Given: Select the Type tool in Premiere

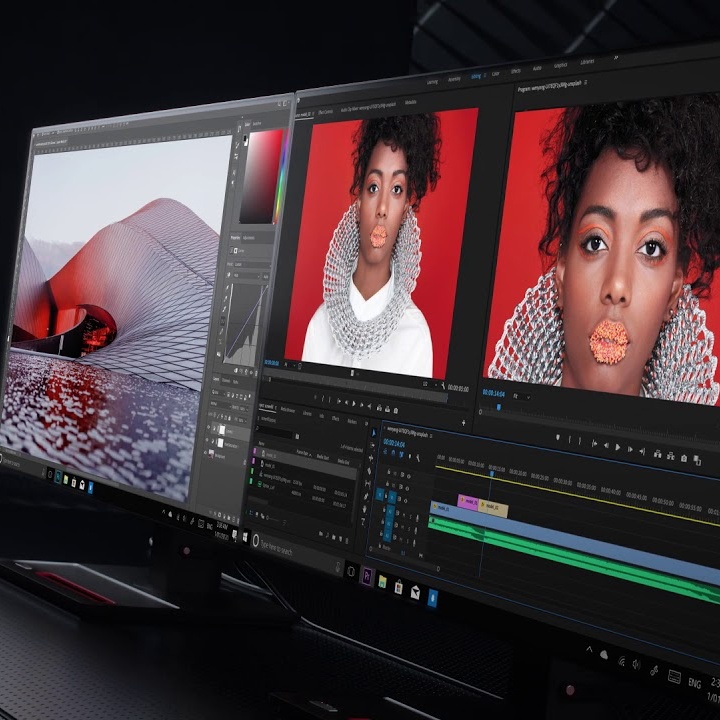Looking at the screenshot, I should 364,521.
